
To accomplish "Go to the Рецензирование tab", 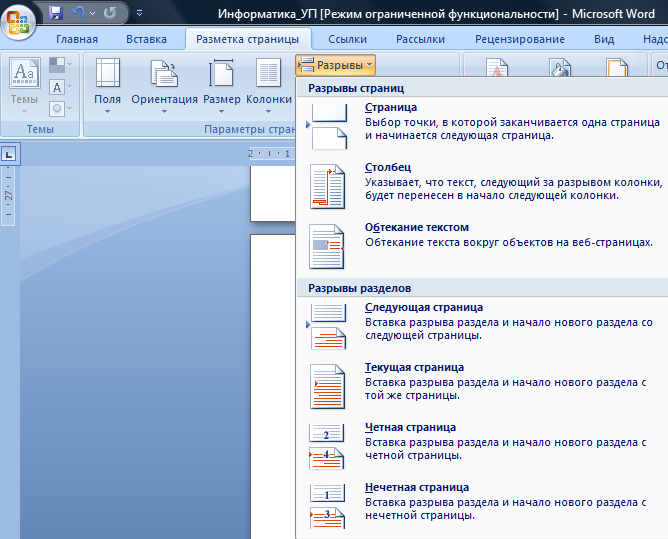I will point(520,39).
